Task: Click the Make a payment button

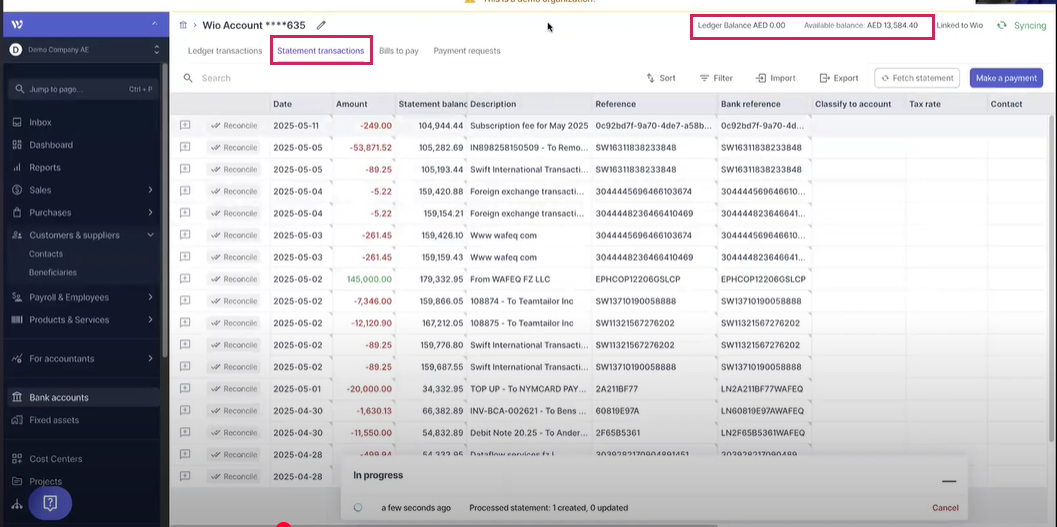Action: pyautogui.click(x=1006, y=78)
